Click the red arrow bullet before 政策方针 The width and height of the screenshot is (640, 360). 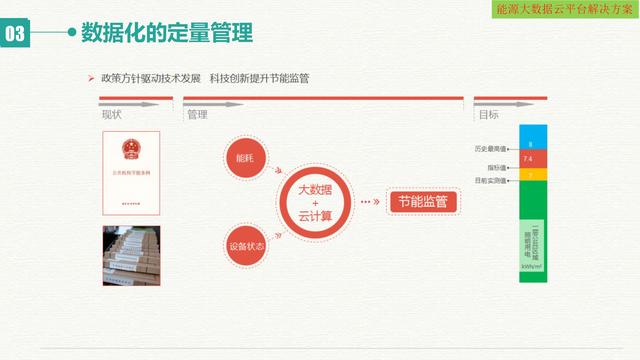point(91,78)
